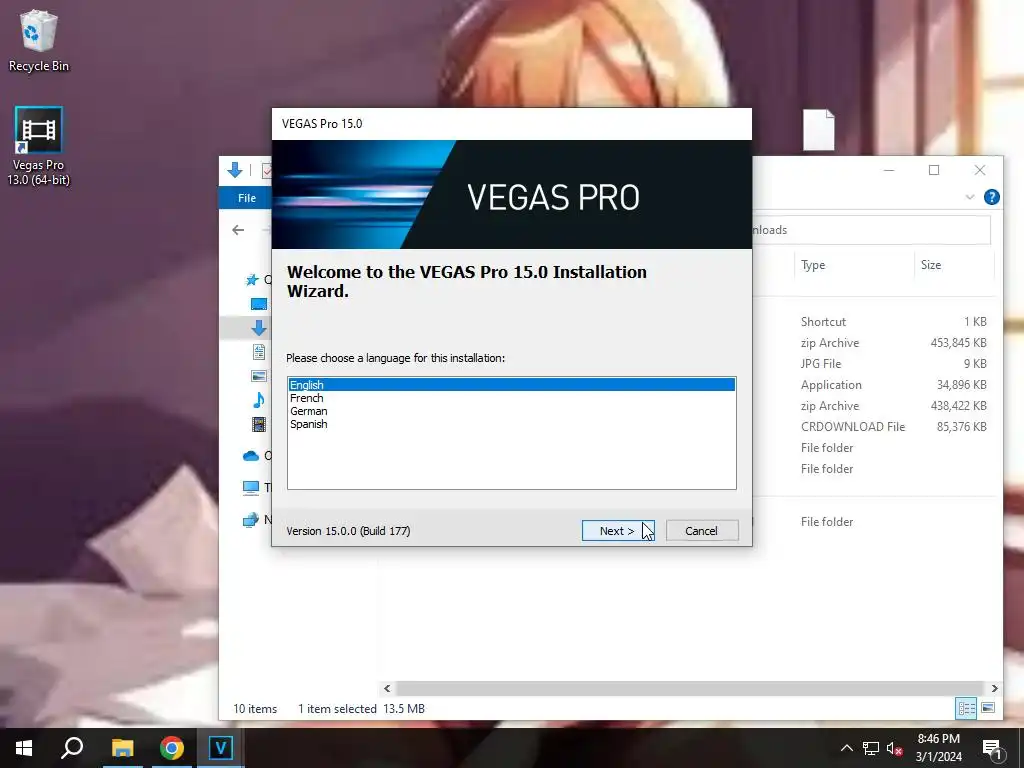
Task: Open the Quick access star item in Explorer
Action: (252, 280)
